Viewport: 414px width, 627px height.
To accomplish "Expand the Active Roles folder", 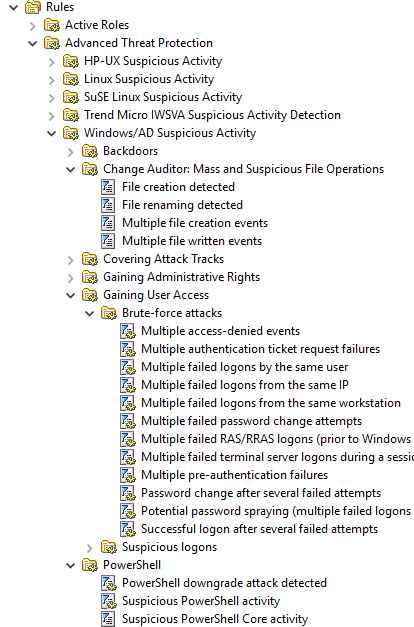I will pyautogui.click(x=33, y=26).
